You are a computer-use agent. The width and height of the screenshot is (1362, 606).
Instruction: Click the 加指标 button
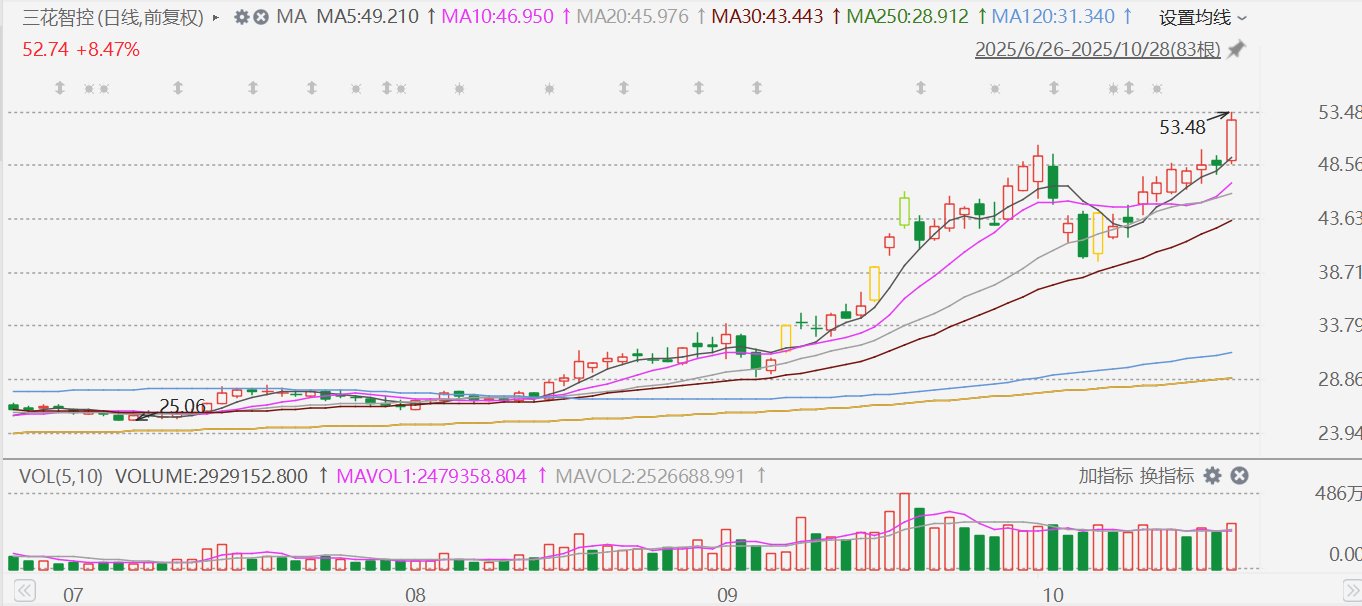[1106, 476]
